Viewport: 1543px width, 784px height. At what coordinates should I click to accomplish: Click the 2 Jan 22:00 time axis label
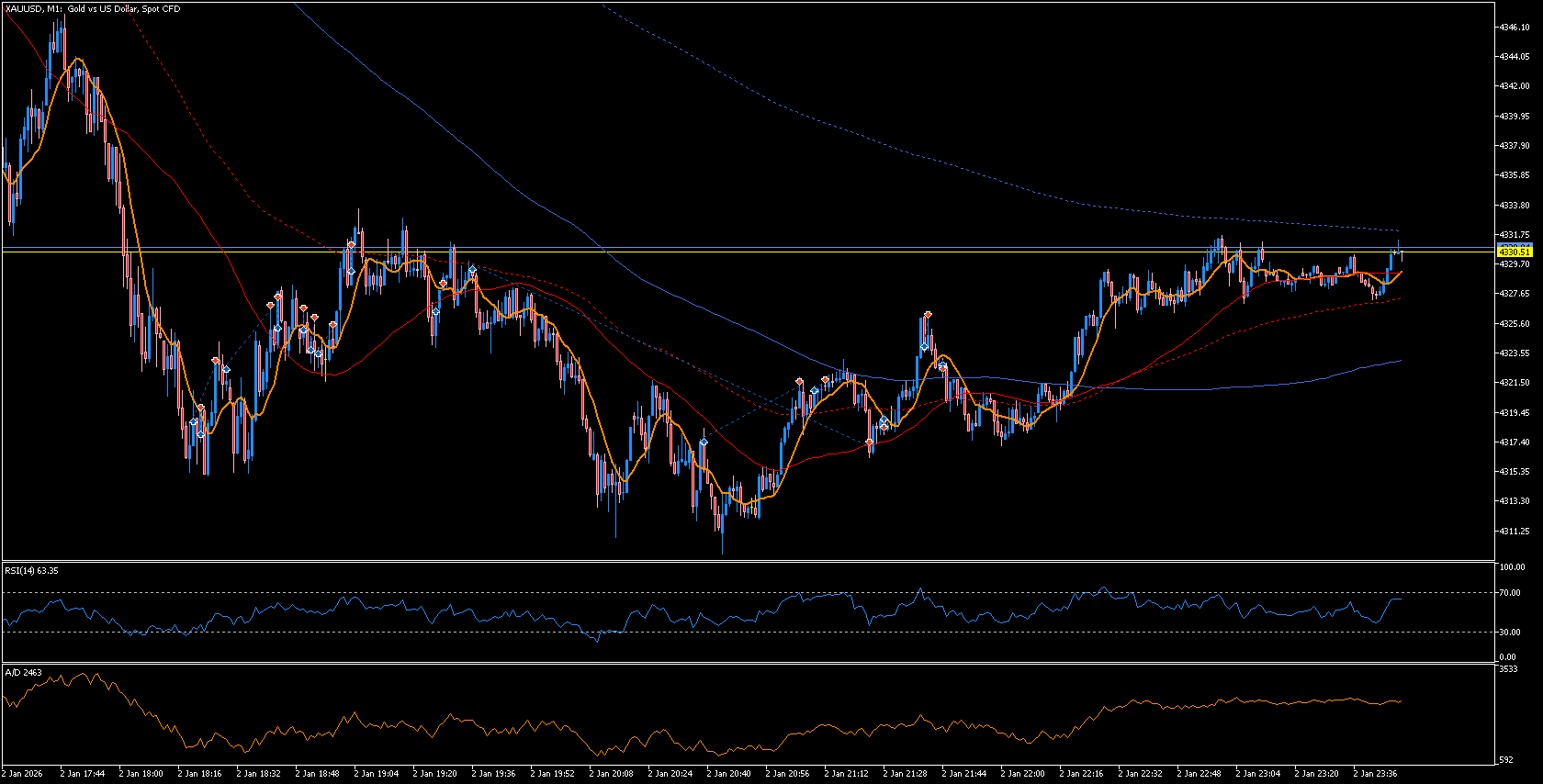coord(1022,774)
